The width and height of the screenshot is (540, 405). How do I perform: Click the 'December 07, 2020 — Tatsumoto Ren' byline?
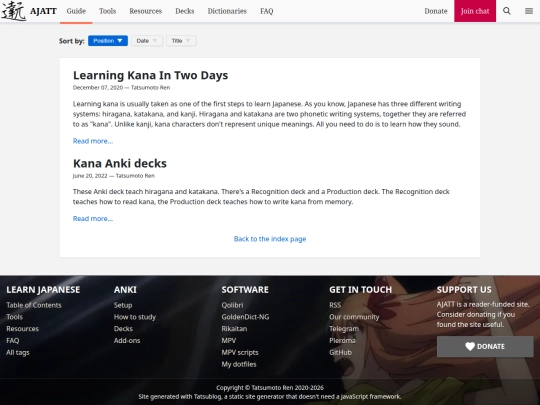121,87
